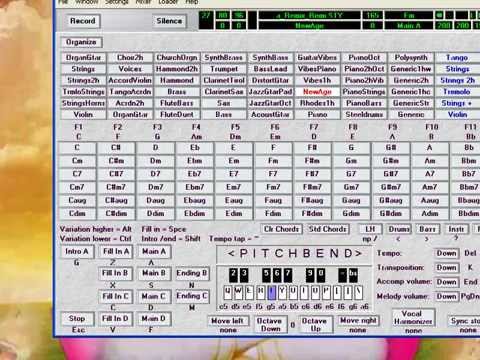Select the Steeldrums instrument
The width and height of the screenshot is (480, 360).
tap(364, 114)
